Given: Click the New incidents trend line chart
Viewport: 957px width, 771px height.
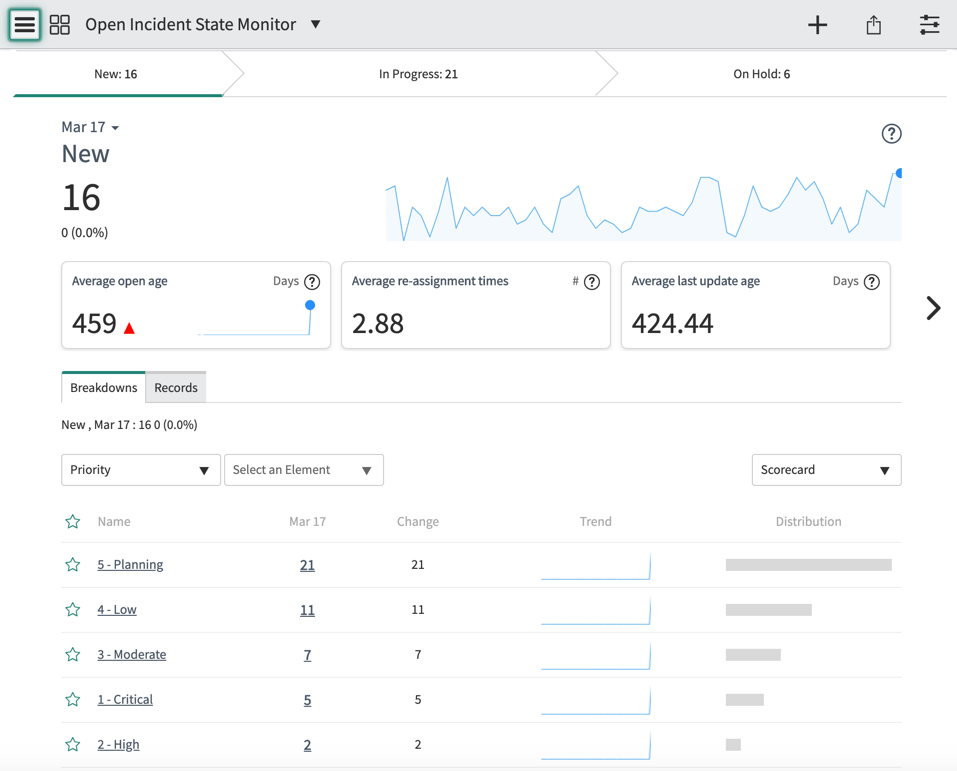Looking at the screenshot, I should coord(643,205).
